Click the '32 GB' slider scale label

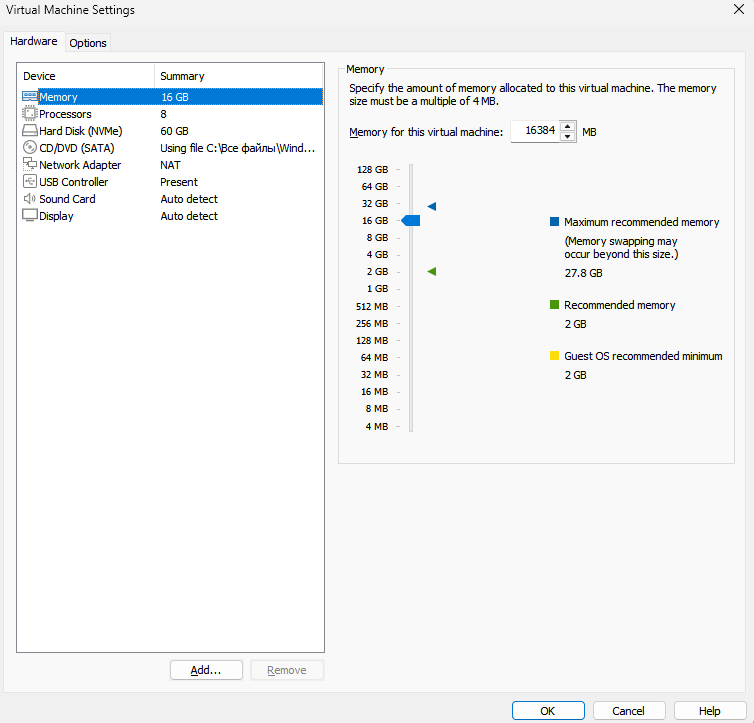pyautogui.click(x=375, y=204)
